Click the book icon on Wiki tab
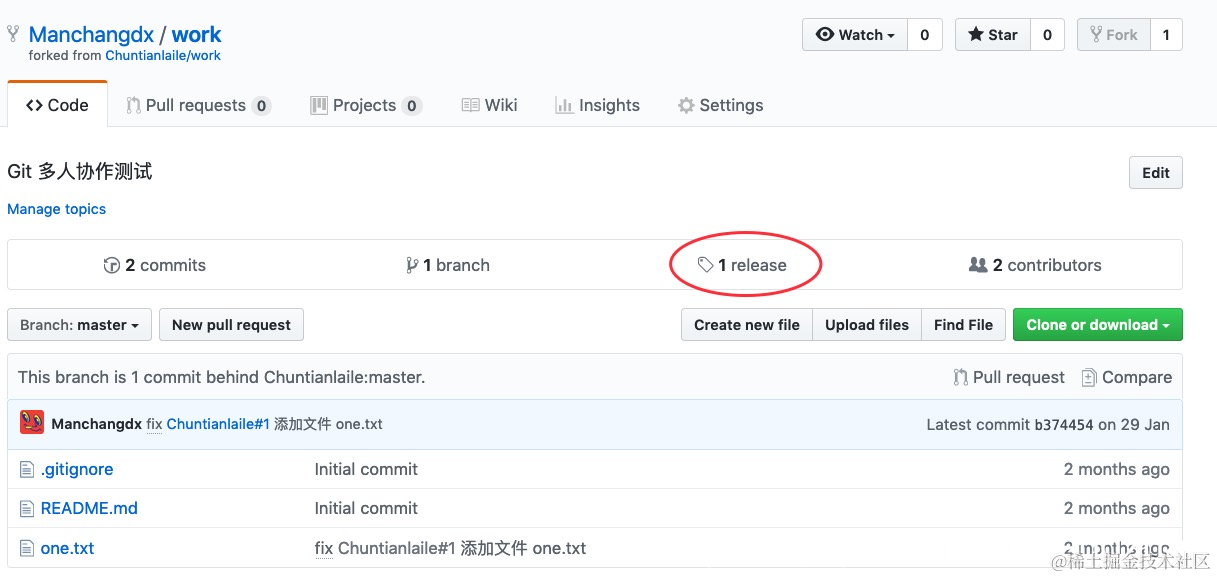Image resolution: width=1217 pixels, height=578 pixels. coord(470,105)
